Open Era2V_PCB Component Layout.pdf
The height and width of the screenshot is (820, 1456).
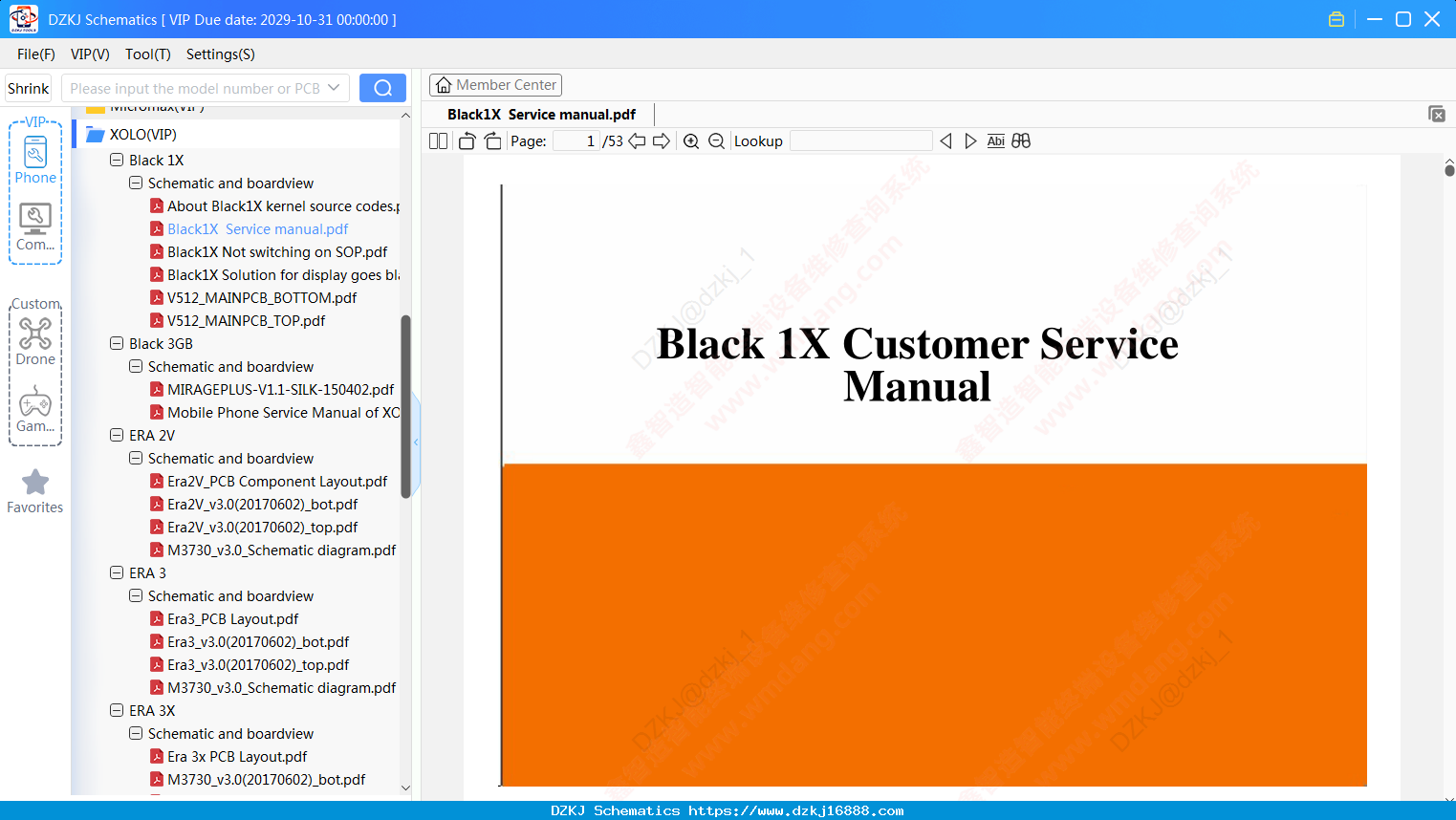[x=277, y=482]
